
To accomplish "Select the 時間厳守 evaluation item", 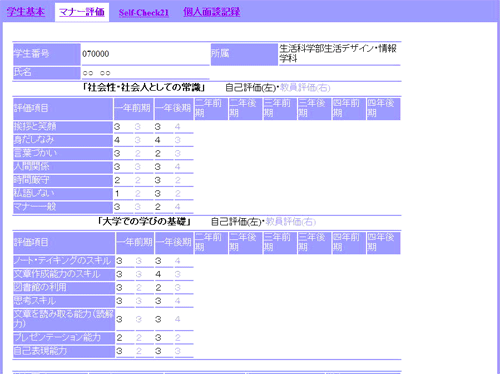I will [x=63, y=180].
